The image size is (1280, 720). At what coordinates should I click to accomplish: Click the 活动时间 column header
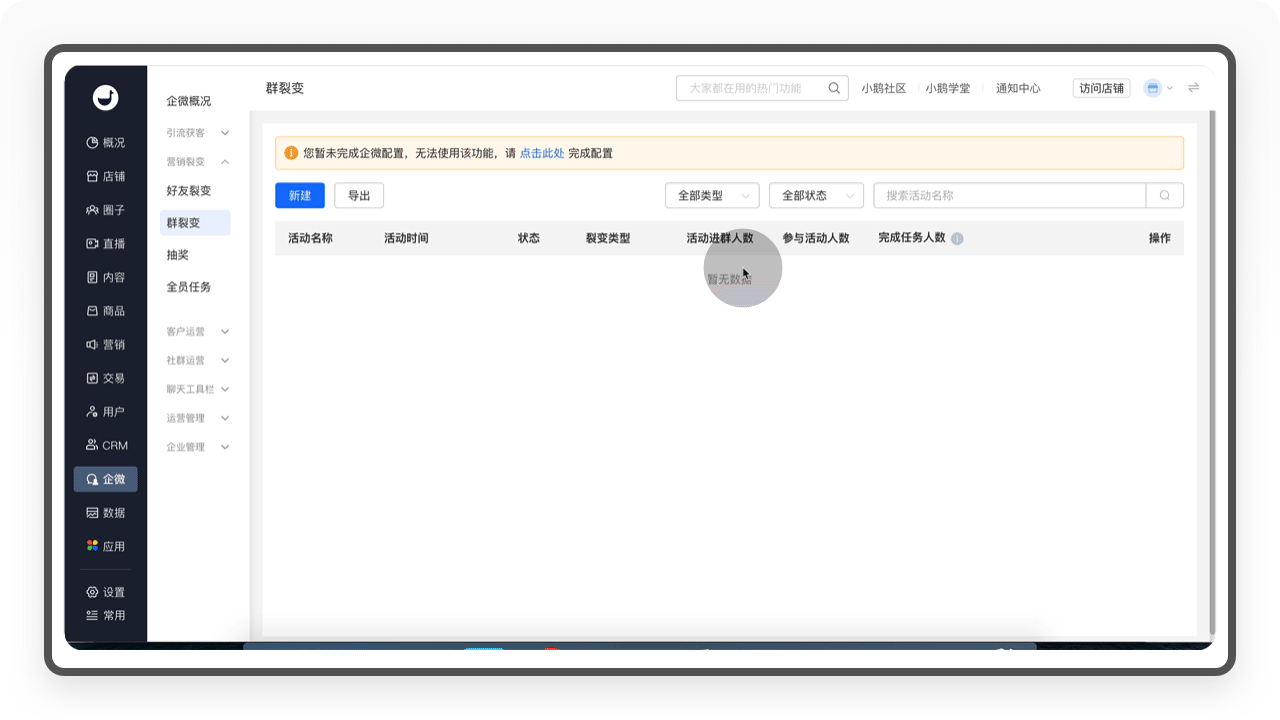[406, 239]
